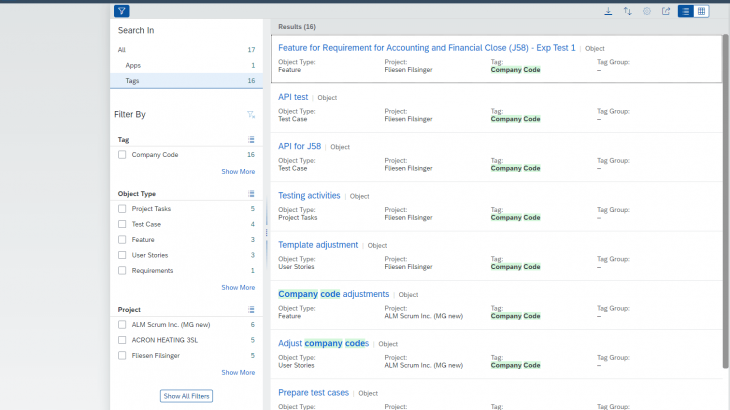Switch to table grid view
This screenshot has height=410, width=730.
click(x=702, y=11)
